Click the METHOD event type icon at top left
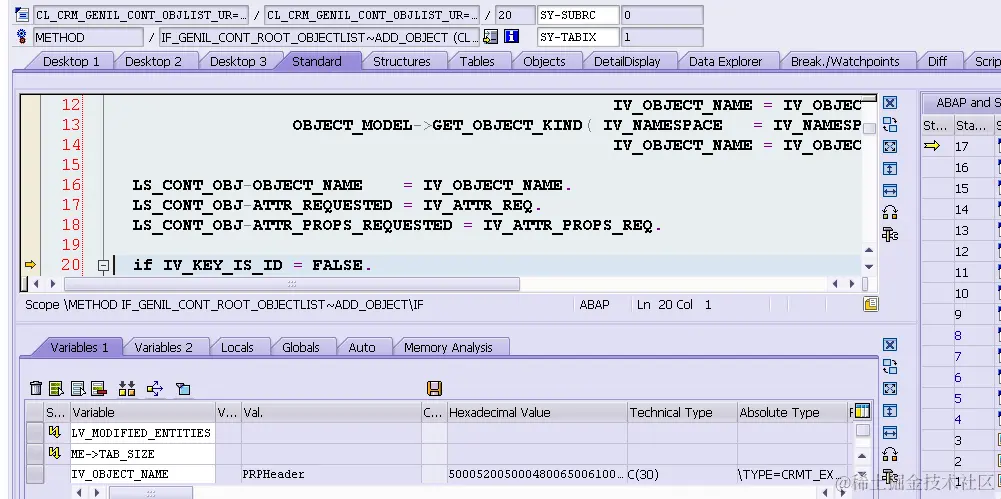Image resolution: width=1001 pixels, height=499 pixels. (22, 36)
